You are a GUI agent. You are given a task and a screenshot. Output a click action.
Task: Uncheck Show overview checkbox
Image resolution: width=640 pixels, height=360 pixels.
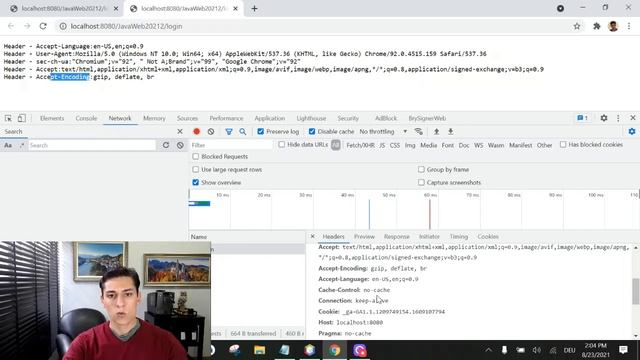[196, 182]
